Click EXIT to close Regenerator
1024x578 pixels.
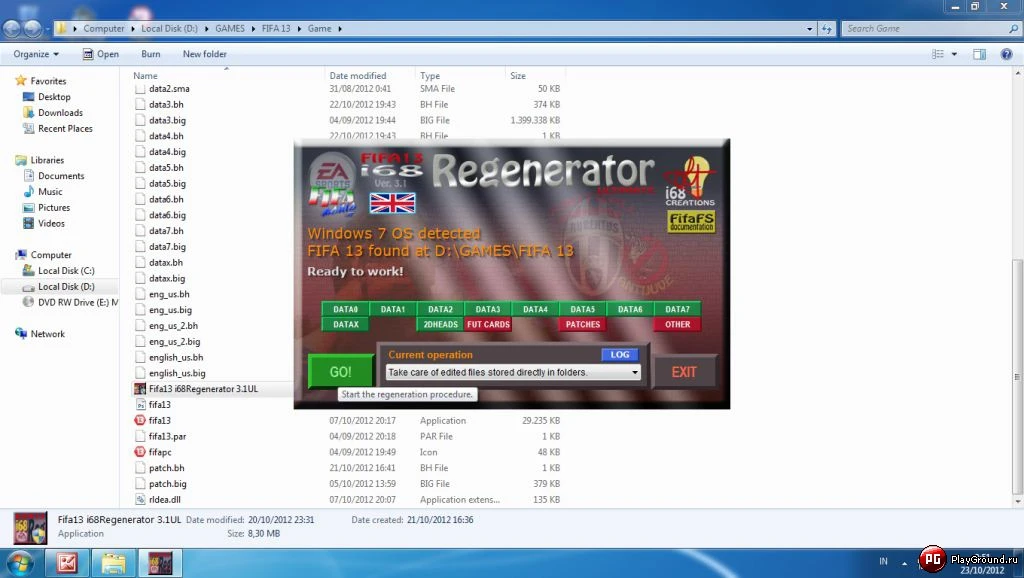(685, 371)
